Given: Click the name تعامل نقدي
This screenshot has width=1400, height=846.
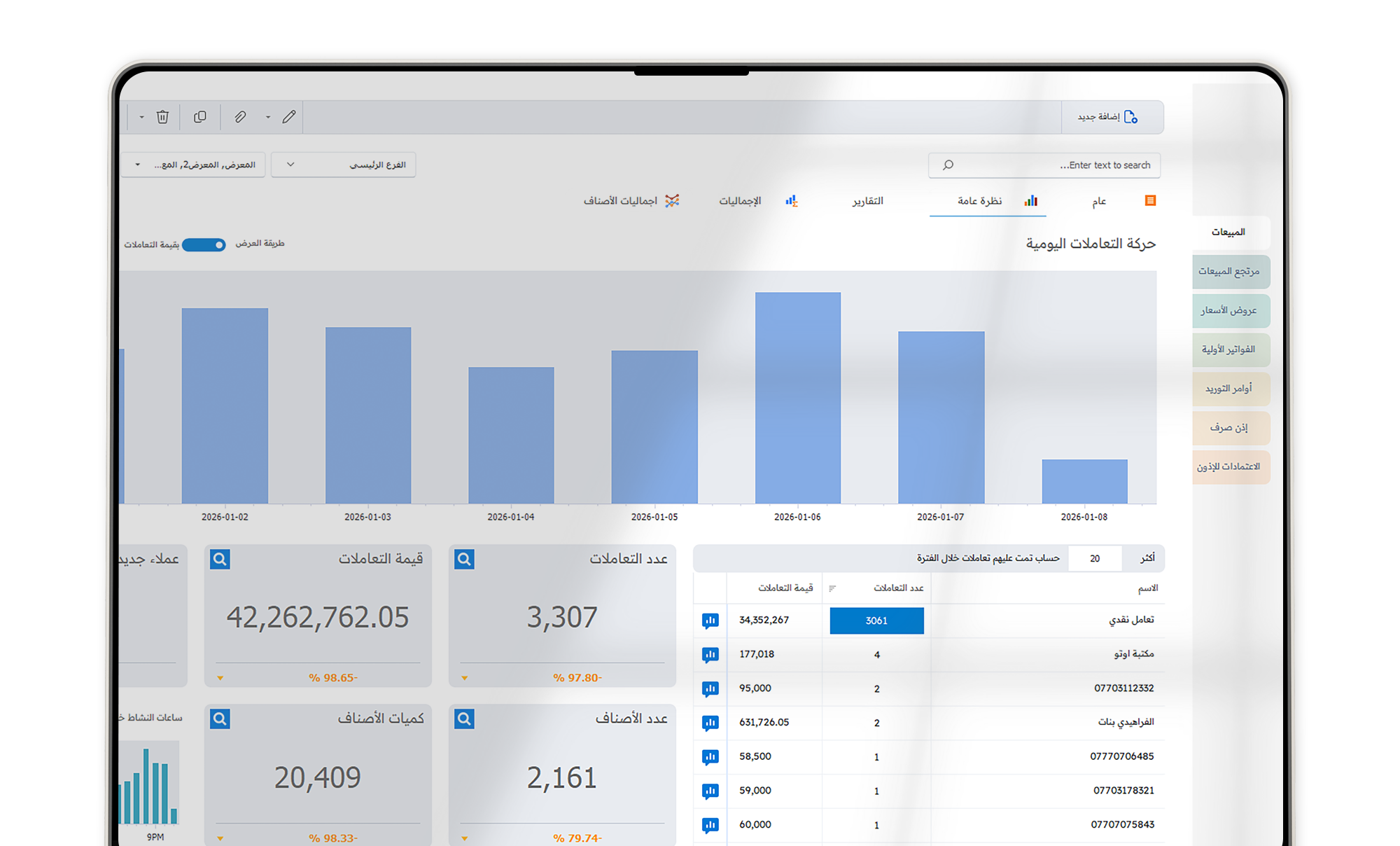Looking at the screenshot, I should [1132, 620].
